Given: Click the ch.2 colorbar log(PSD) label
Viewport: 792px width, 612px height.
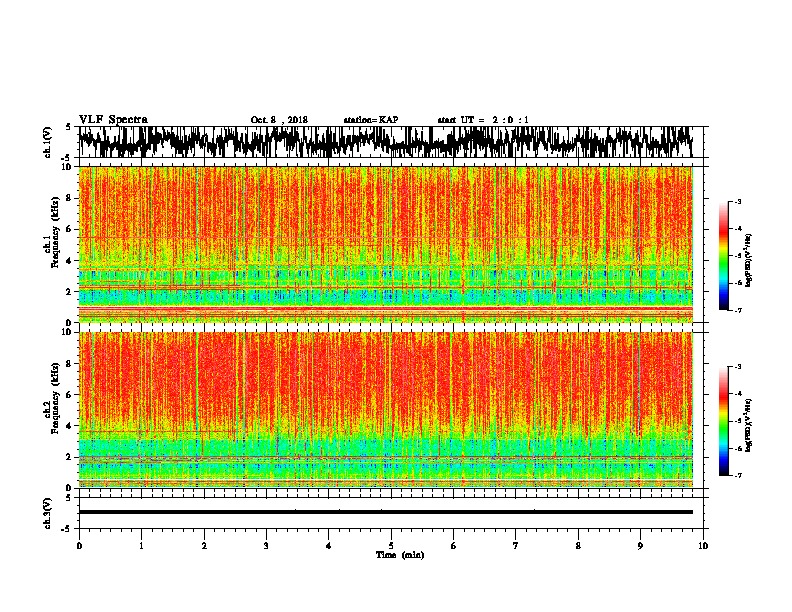Looking at the screenshot, I should pos(748,425).
